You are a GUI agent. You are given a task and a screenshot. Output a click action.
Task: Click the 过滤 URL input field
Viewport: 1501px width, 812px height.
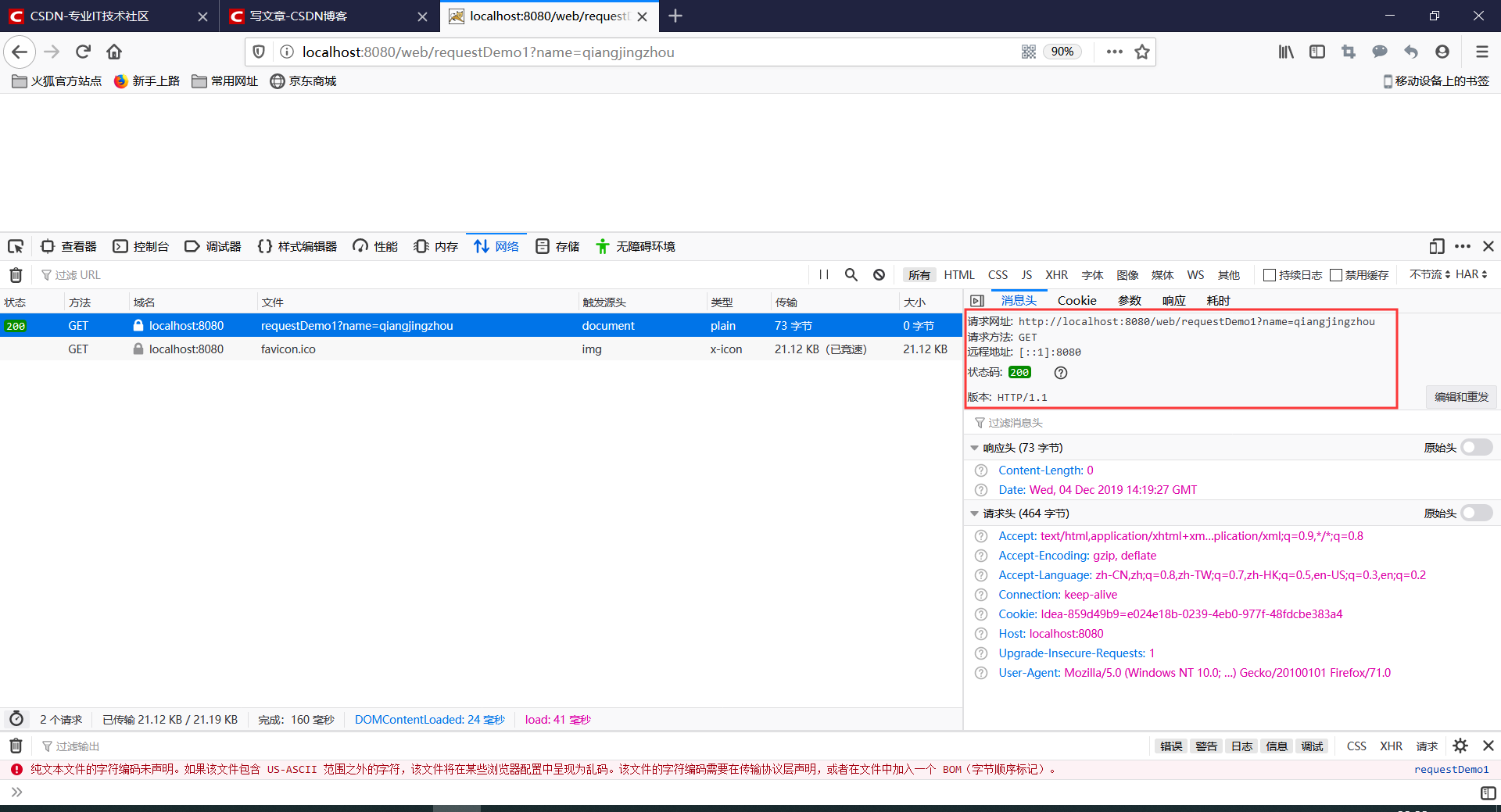422,275
